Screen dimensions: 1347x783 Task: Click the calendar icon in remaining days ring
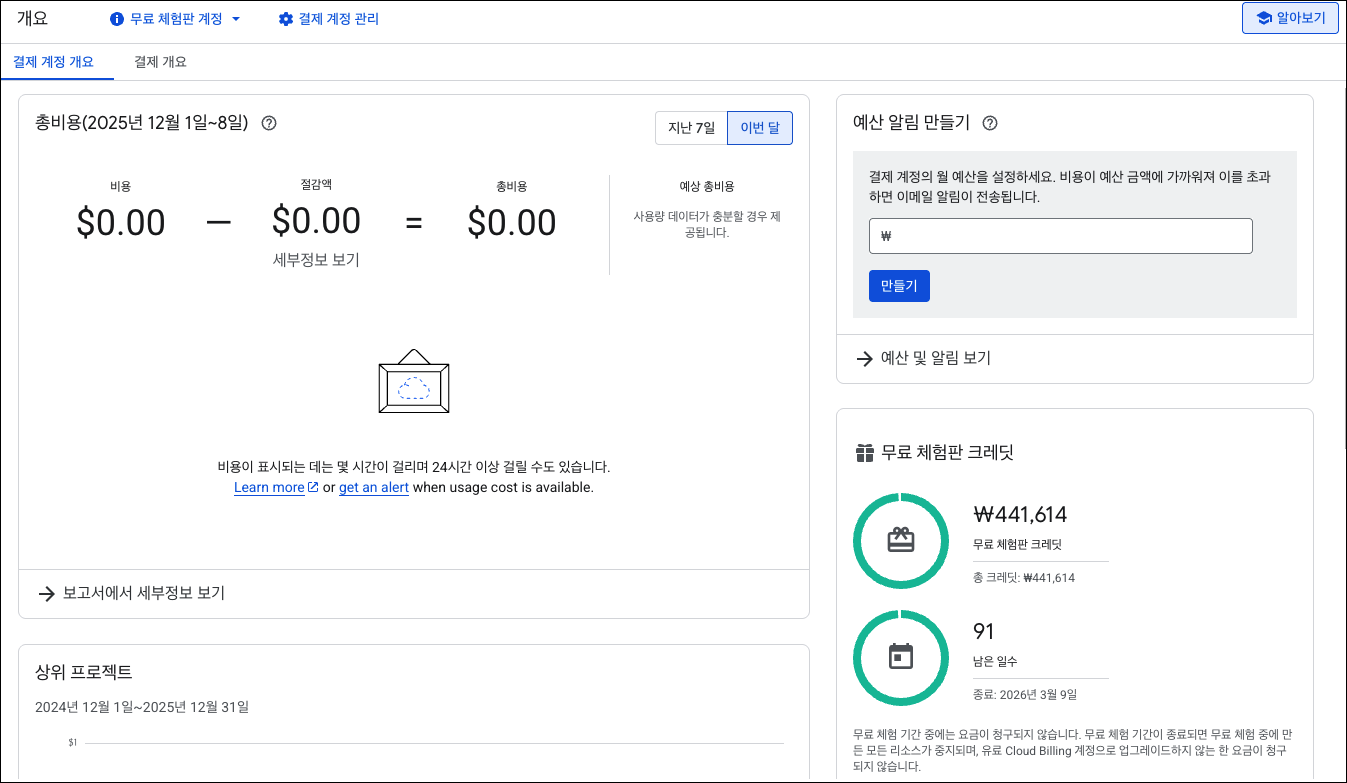click(901, 657)
